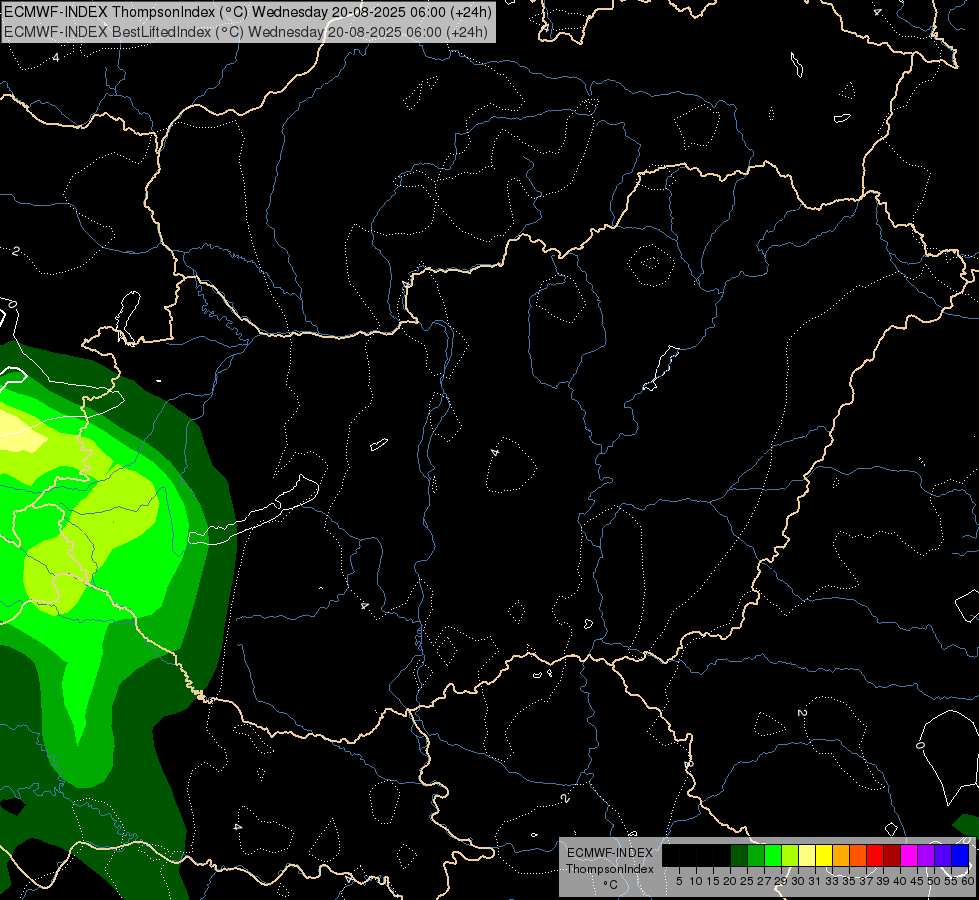Click the legend tick value '5'
The width and height of the screenshot is (979, 900).
coord(679,881)
